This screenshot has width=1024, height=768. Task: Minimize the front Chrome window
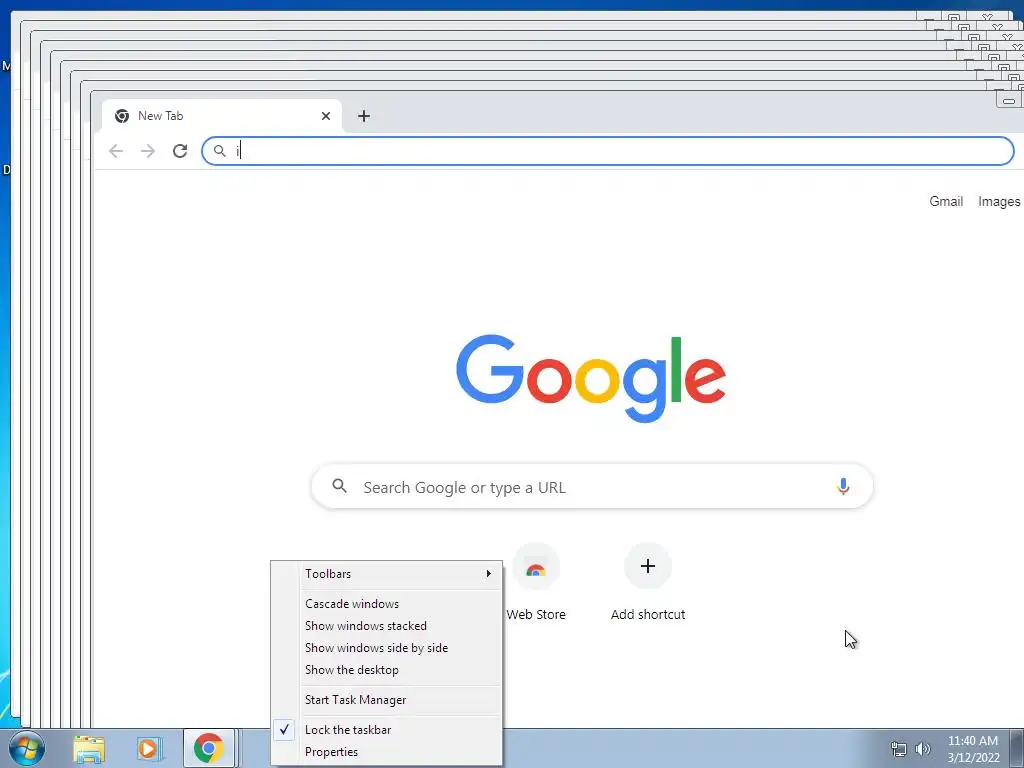(x=1009, y=101)
